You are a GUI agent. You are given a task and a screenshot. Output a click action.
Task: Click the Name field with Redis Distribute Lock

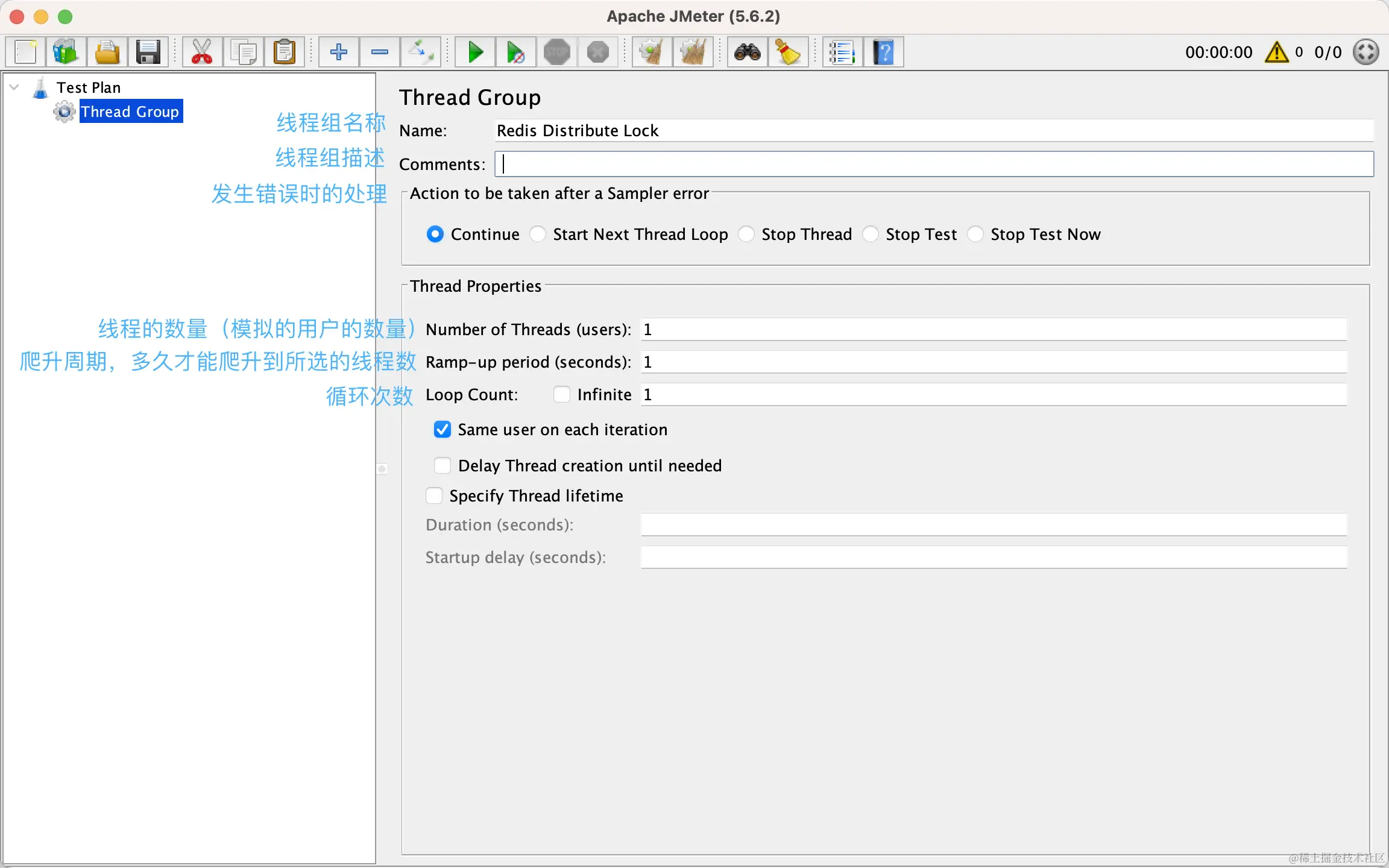(x=934, y=131)
